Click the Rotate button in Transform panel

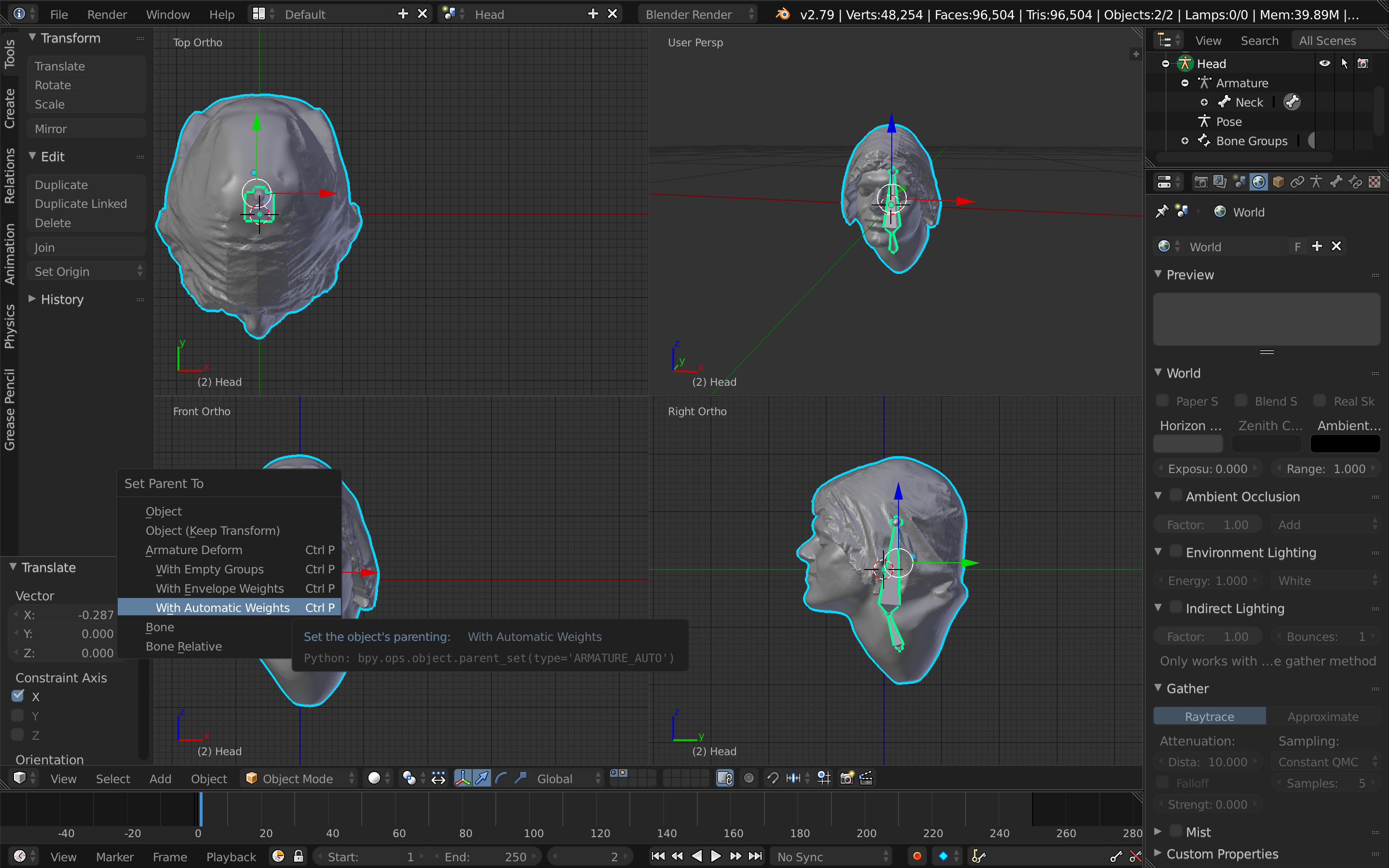(x=87, y=85)
